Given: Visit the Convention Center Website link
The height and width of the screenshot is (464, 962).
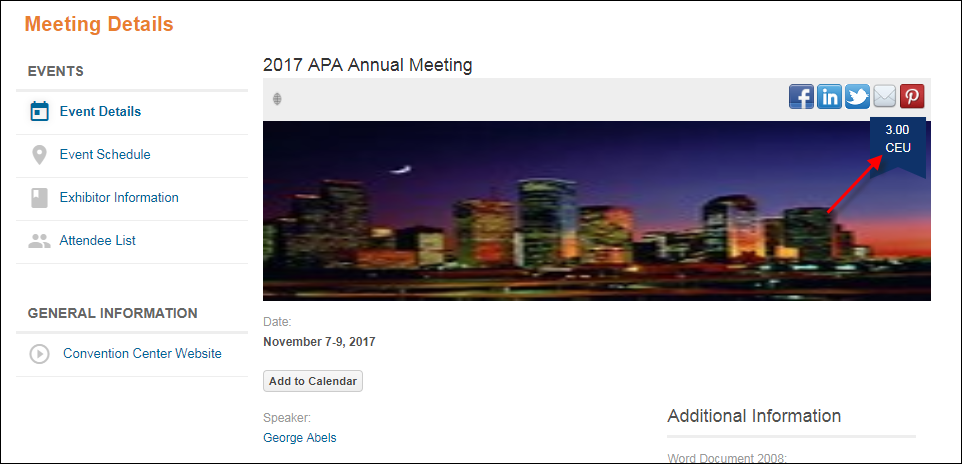Looking at the screenshot, I should click(x=142, y=354).
